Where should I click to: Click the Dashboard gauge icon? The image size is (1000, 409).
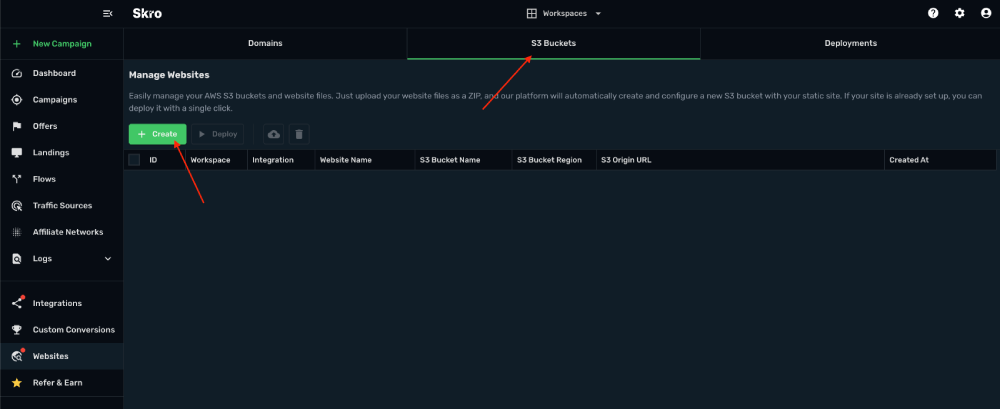click(17, 73)
